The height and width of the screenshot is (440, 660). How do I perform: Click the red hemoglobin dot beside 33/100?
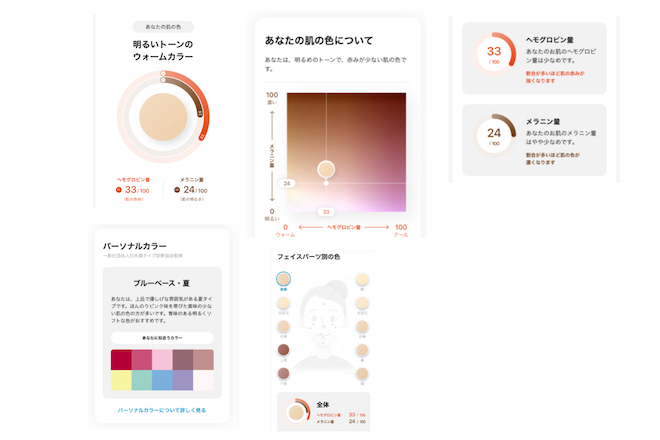click(119, 190)
